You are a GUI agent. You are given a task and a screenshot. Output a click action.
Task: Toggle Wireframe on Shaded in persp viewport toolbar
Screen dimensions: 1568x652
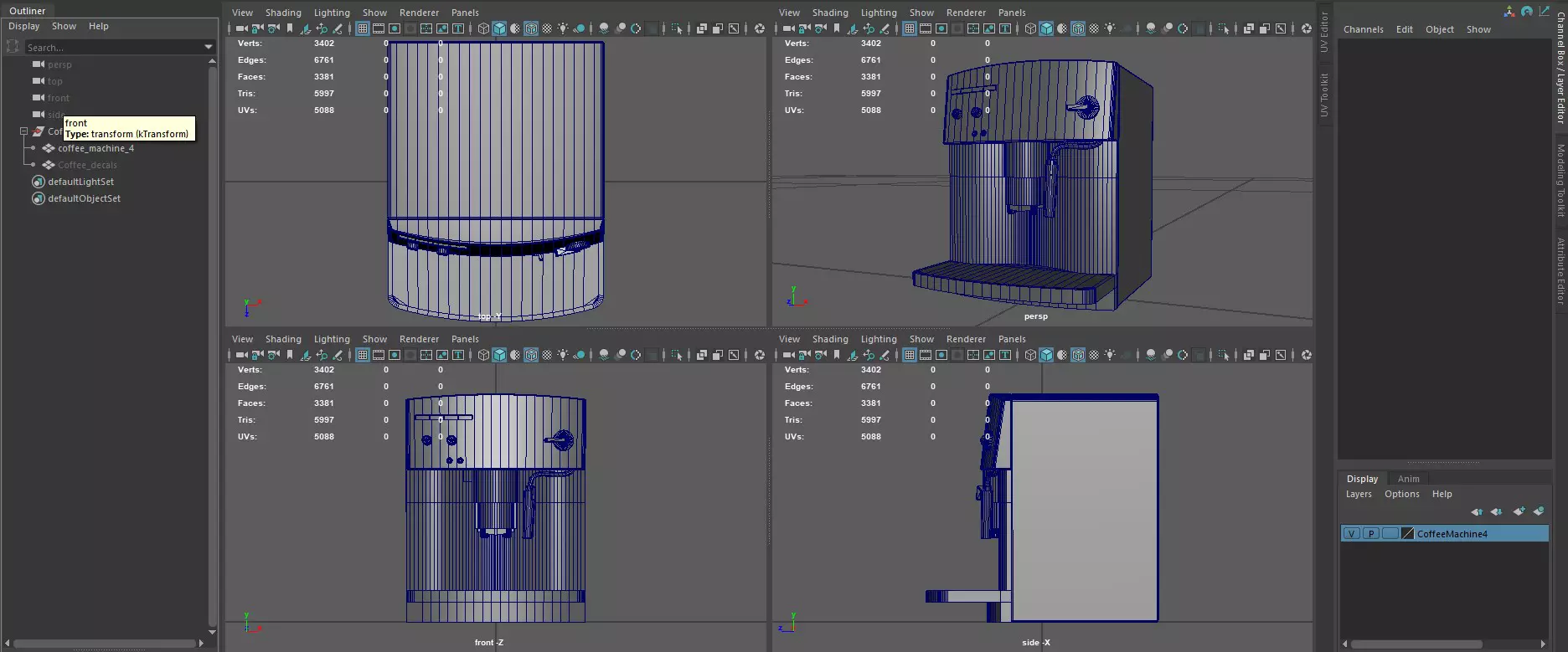click(x=1078, y=28)
